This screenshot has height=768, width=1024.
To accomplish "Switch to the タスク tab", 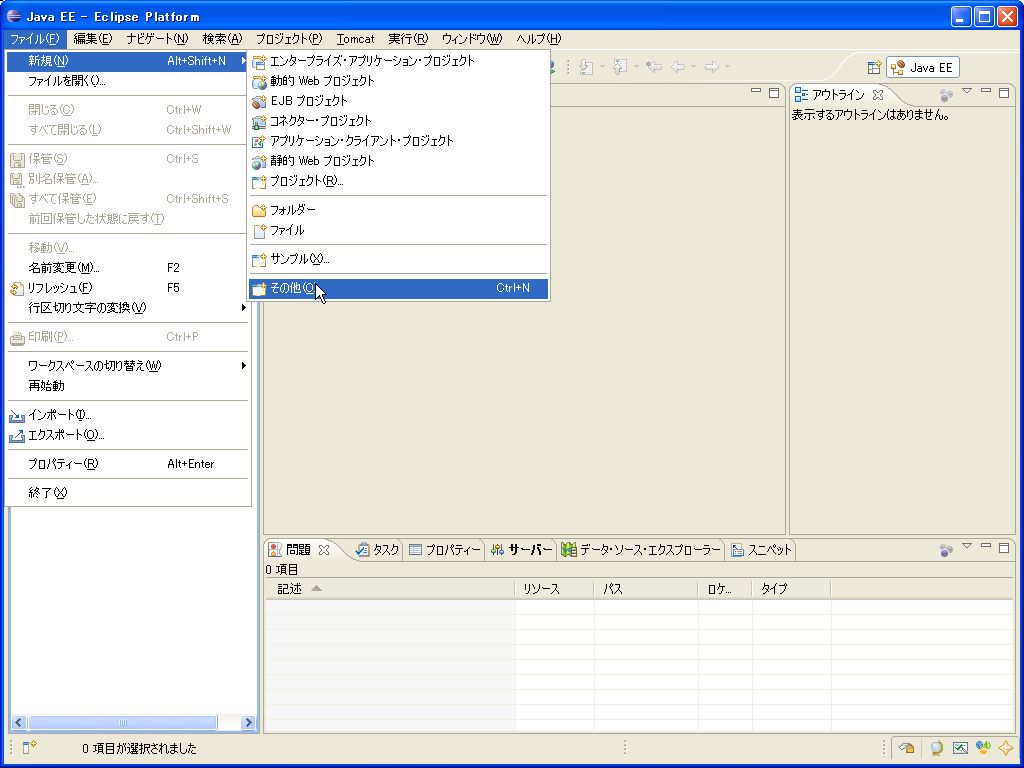I will pos(378,550).
